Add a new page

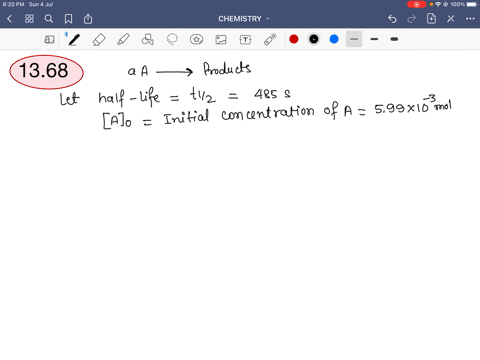(x=431, y=19)
